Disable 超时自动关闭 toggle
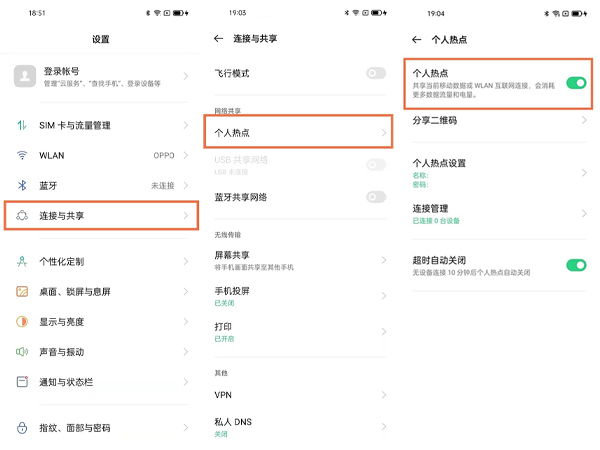 (x=575, y=265)
